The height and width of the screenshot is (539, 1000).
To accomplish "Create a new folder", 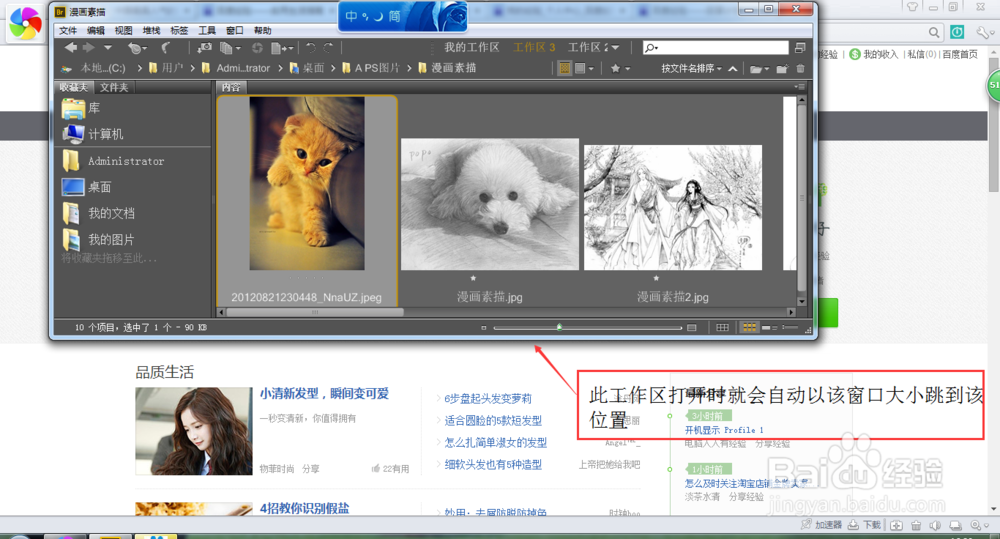I will [782, 68].
